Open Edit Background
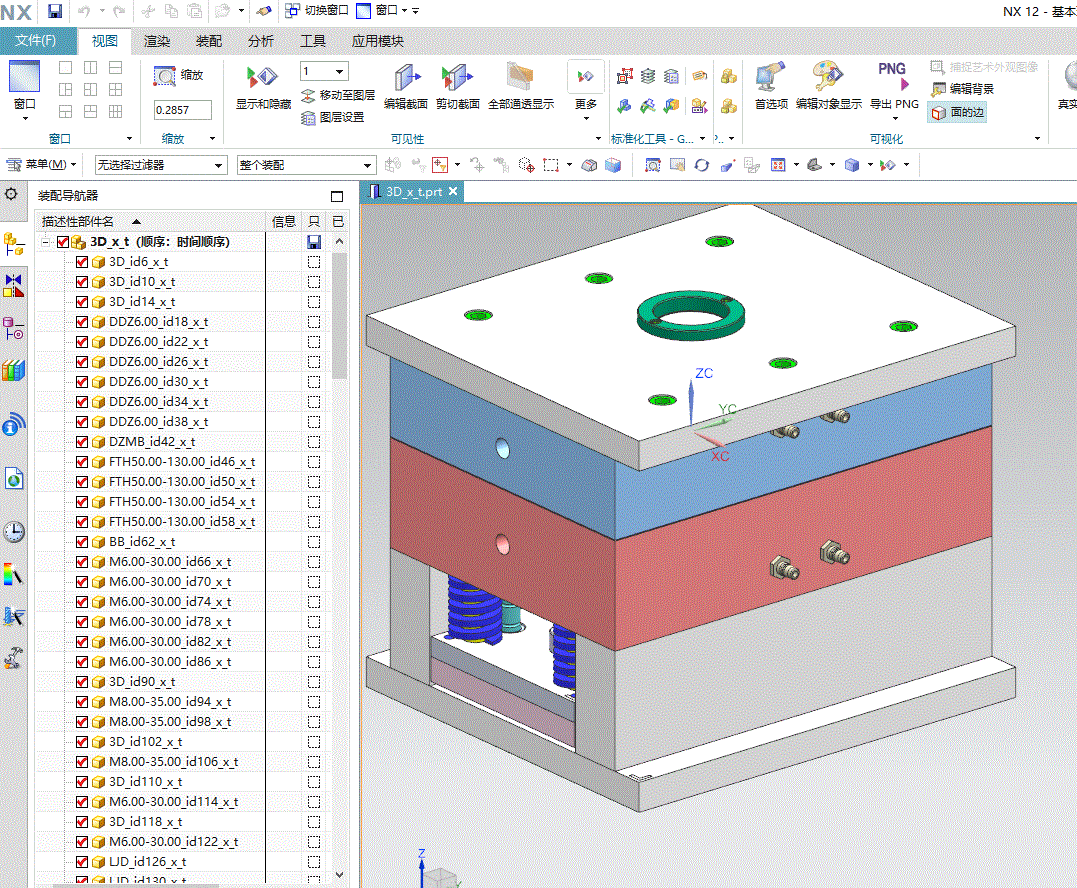 (x=962, y=89)
